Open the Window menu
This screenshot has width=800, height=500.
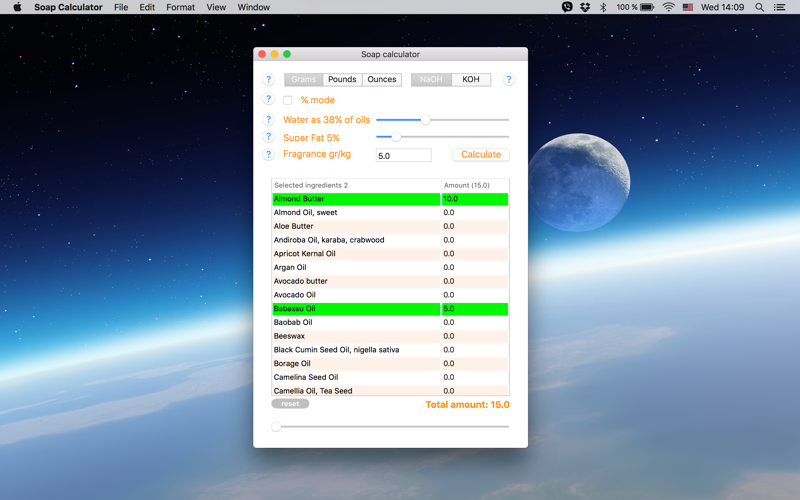tap(254, 7)
